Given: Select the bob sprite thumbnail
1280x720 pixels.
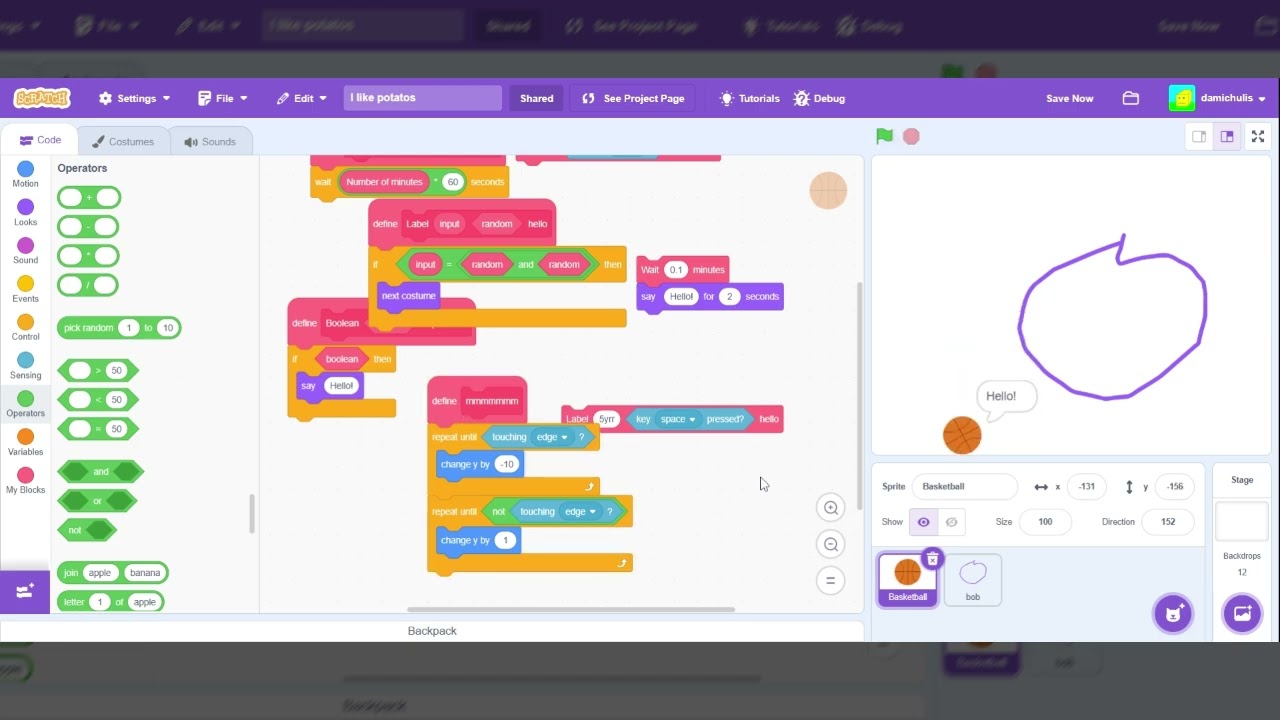Looking at the screenshot, I should (973, 579).
